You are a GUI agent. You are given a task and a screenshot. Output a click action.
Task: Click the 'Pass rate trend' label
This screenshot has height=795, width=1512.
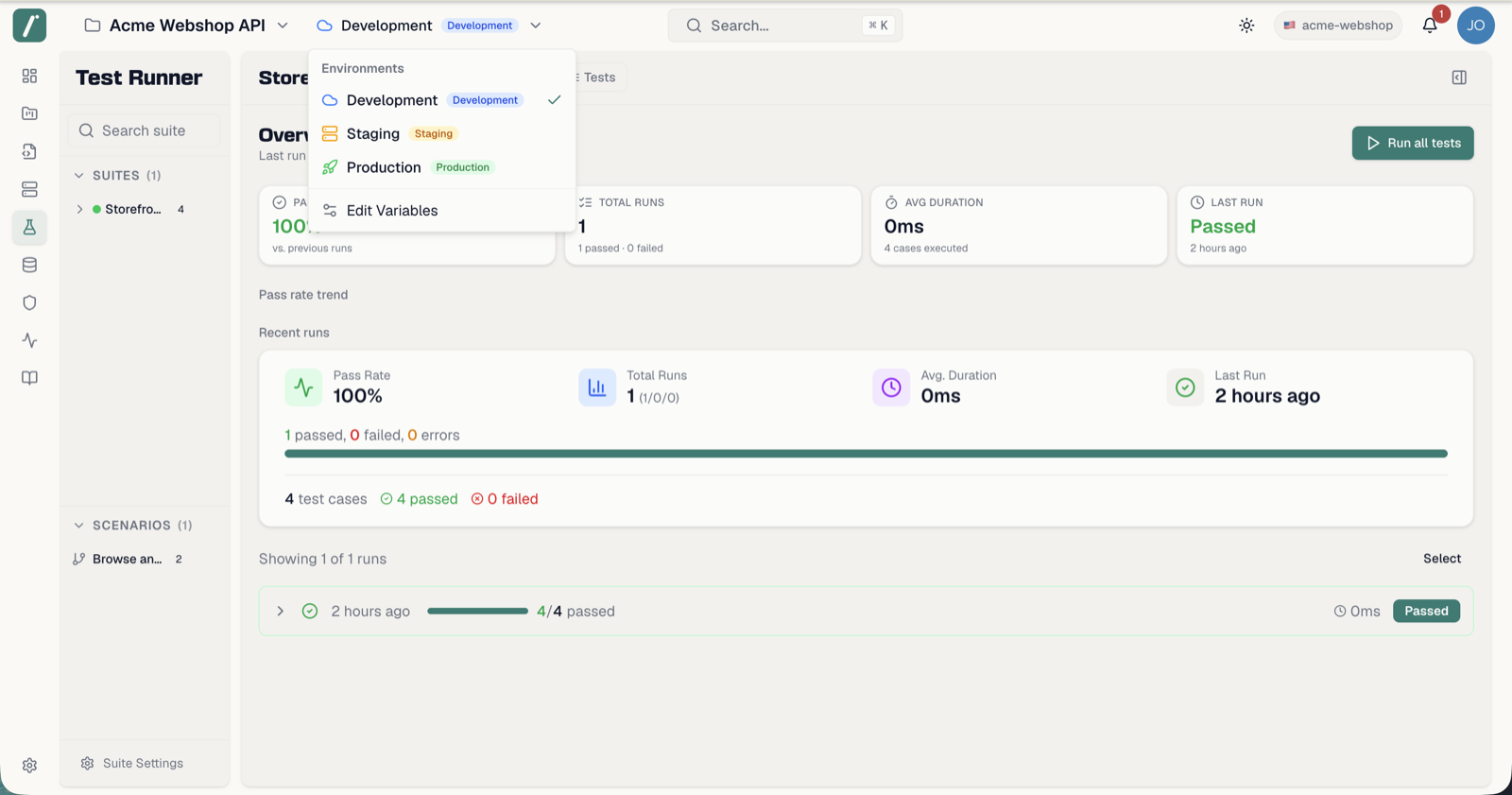tap(303, 295)
